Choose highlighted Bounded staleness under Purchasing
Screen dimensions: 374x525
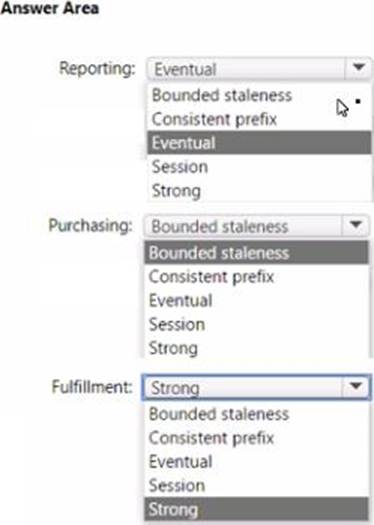tap(256, 253)
